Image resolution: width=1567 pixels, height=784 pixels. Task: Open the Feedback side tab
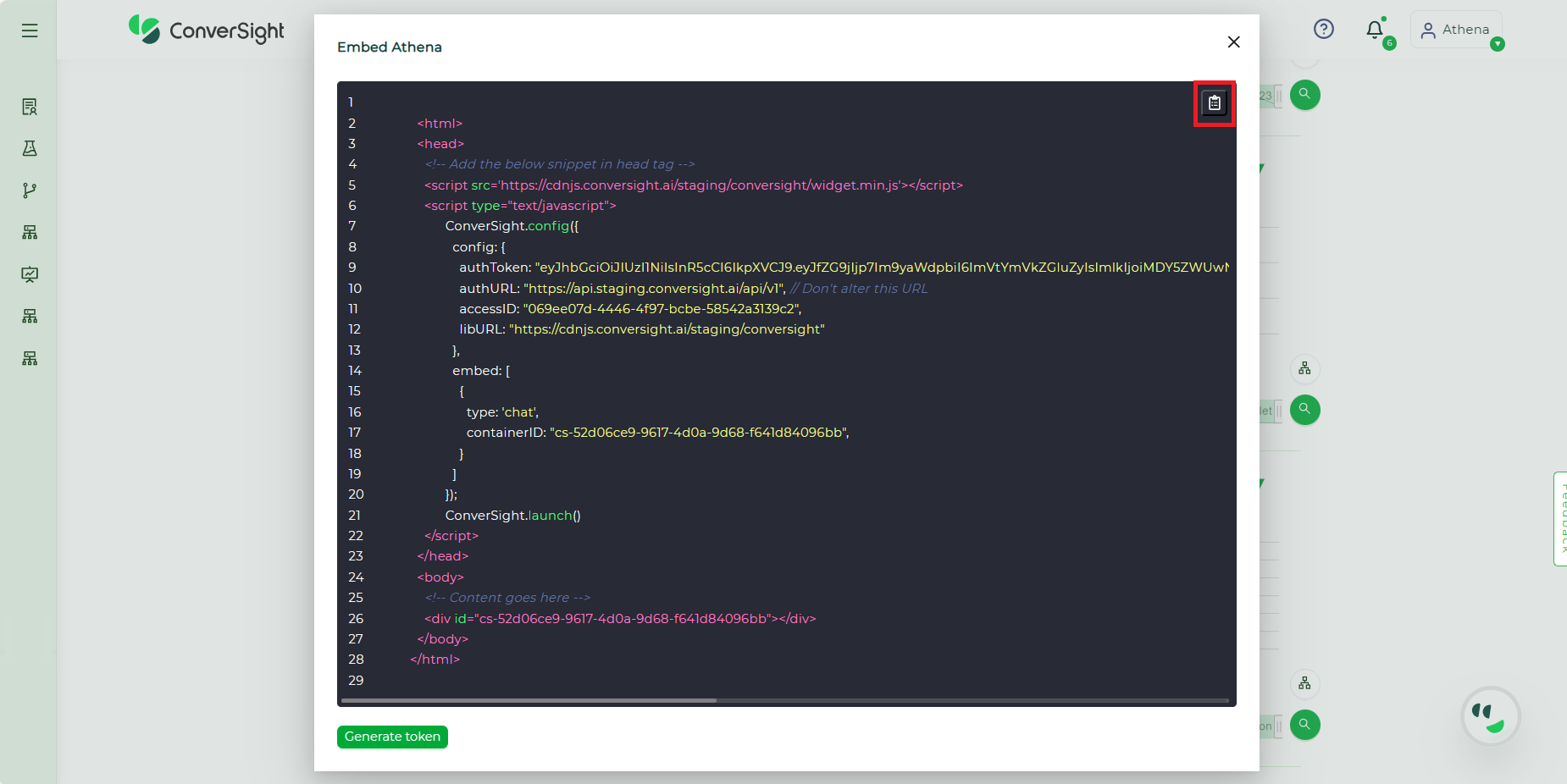coord(1561,519)
